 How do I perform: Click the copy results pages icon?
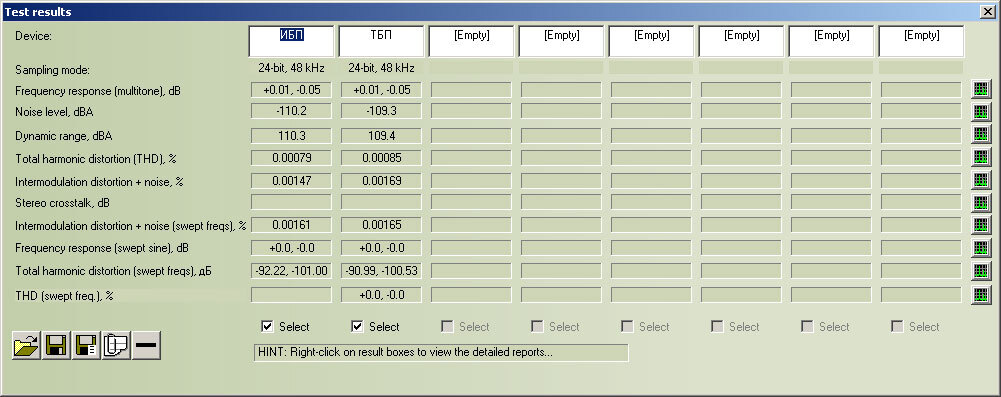tap(116, 345)
